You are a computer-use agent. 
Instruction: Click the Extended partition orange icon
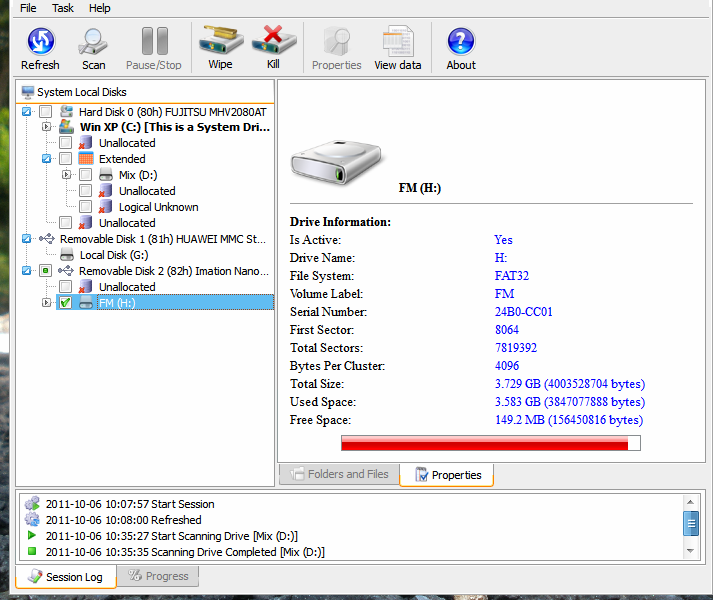pyautogui.click(x=85, y=158)
